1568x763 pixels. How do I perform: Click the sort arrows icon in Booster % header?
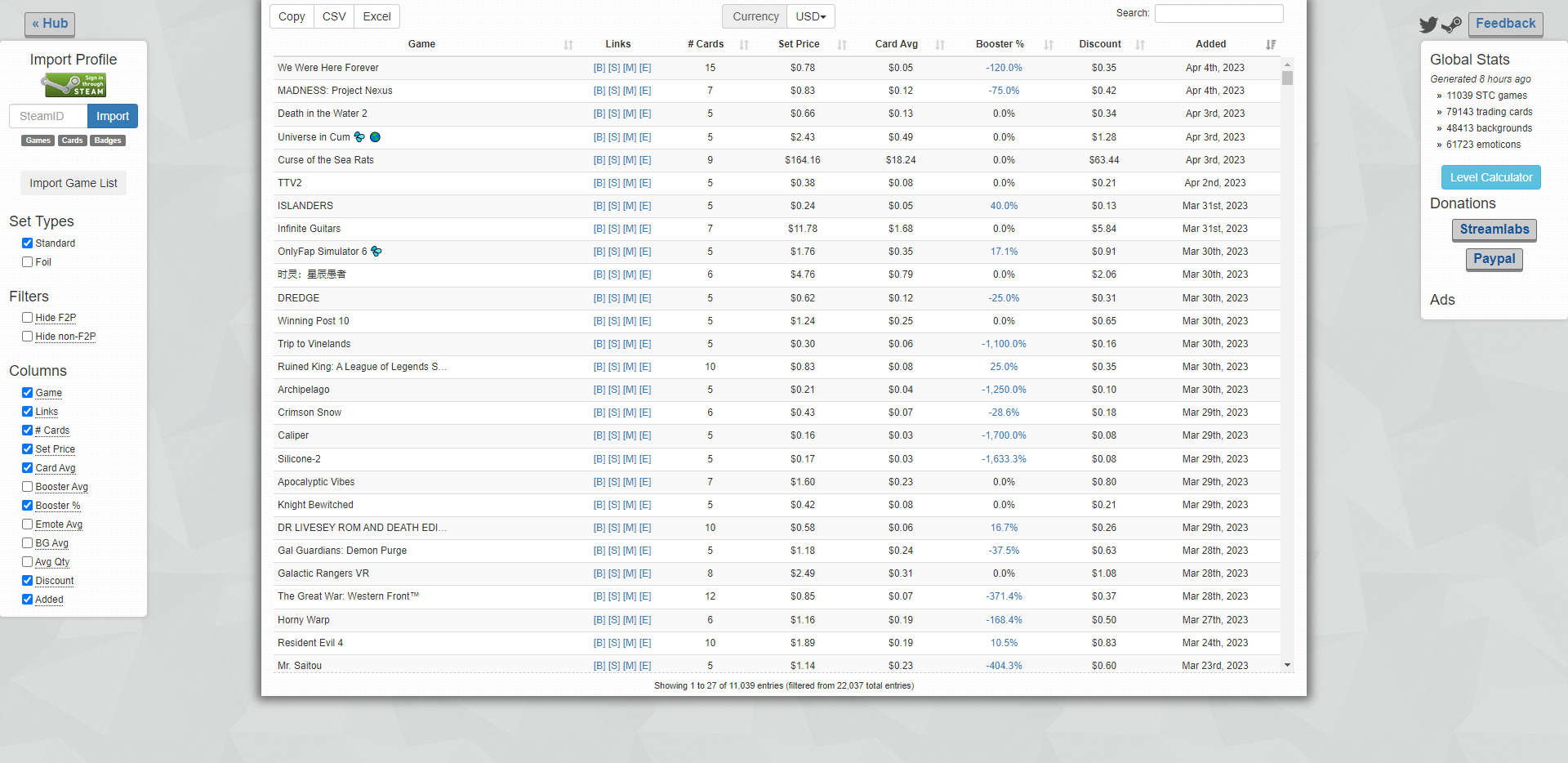click(x=1049, y=45)
